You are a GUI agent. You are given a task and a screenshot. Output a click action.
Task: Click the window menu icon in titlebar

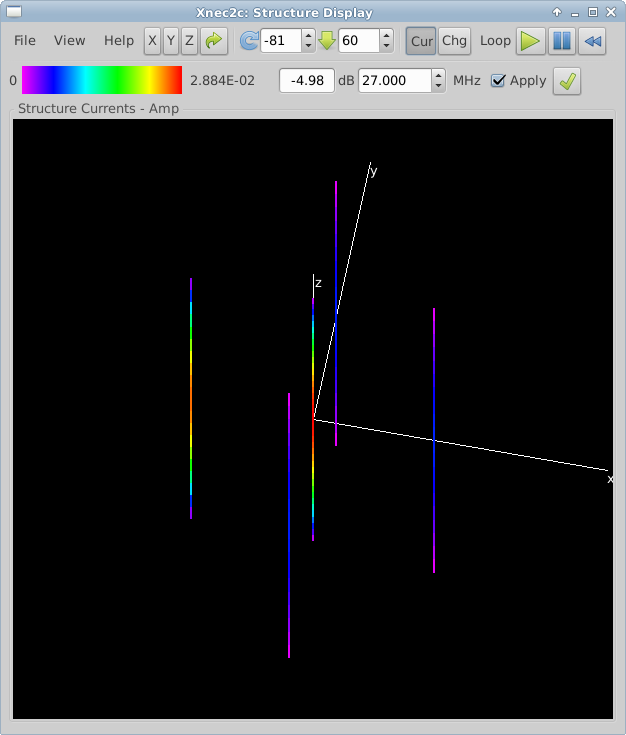click(14, 12)
